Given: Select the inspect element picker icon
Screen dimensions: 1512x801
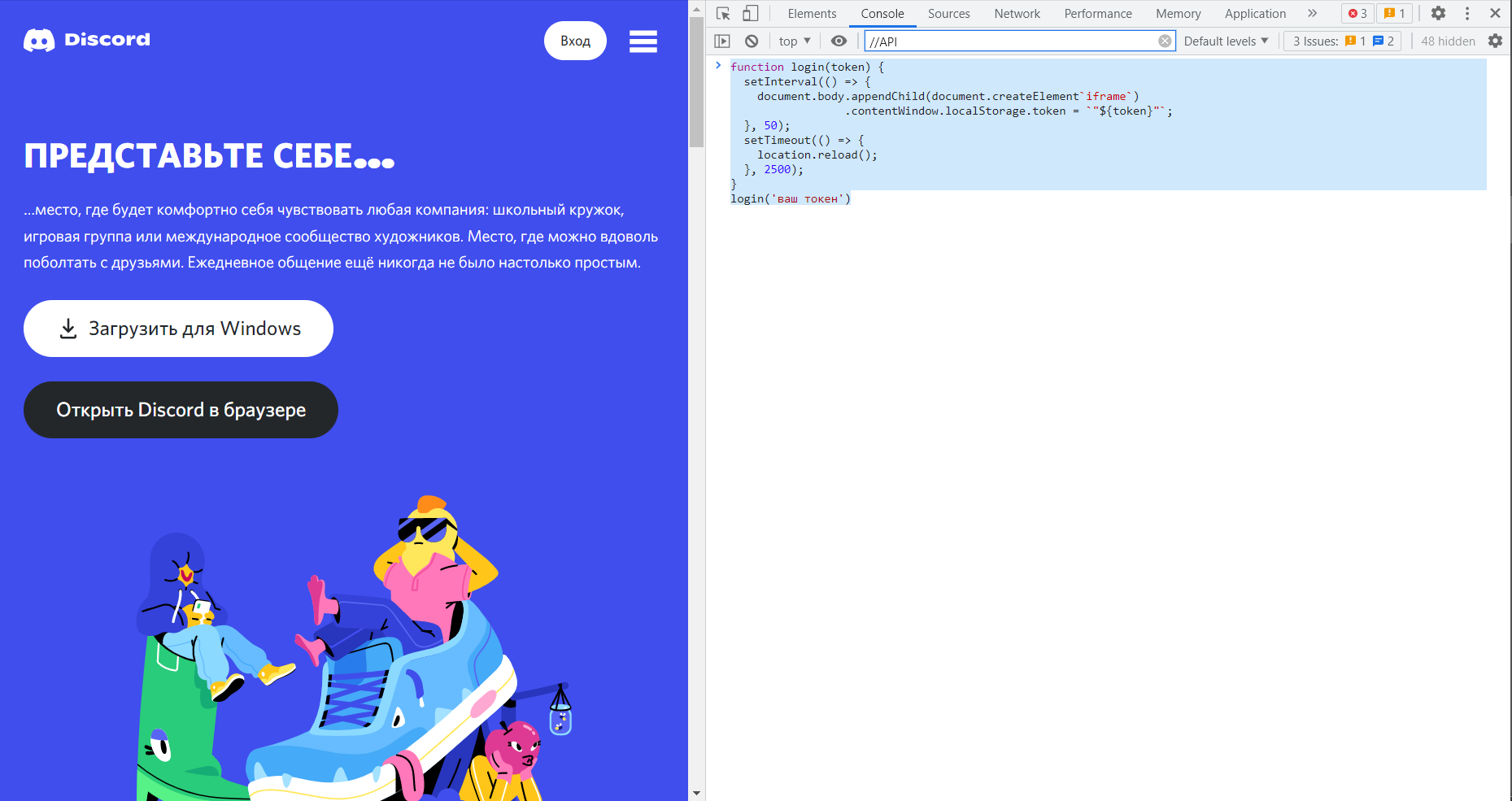Looking at the screenshot, I should [723, 14].
